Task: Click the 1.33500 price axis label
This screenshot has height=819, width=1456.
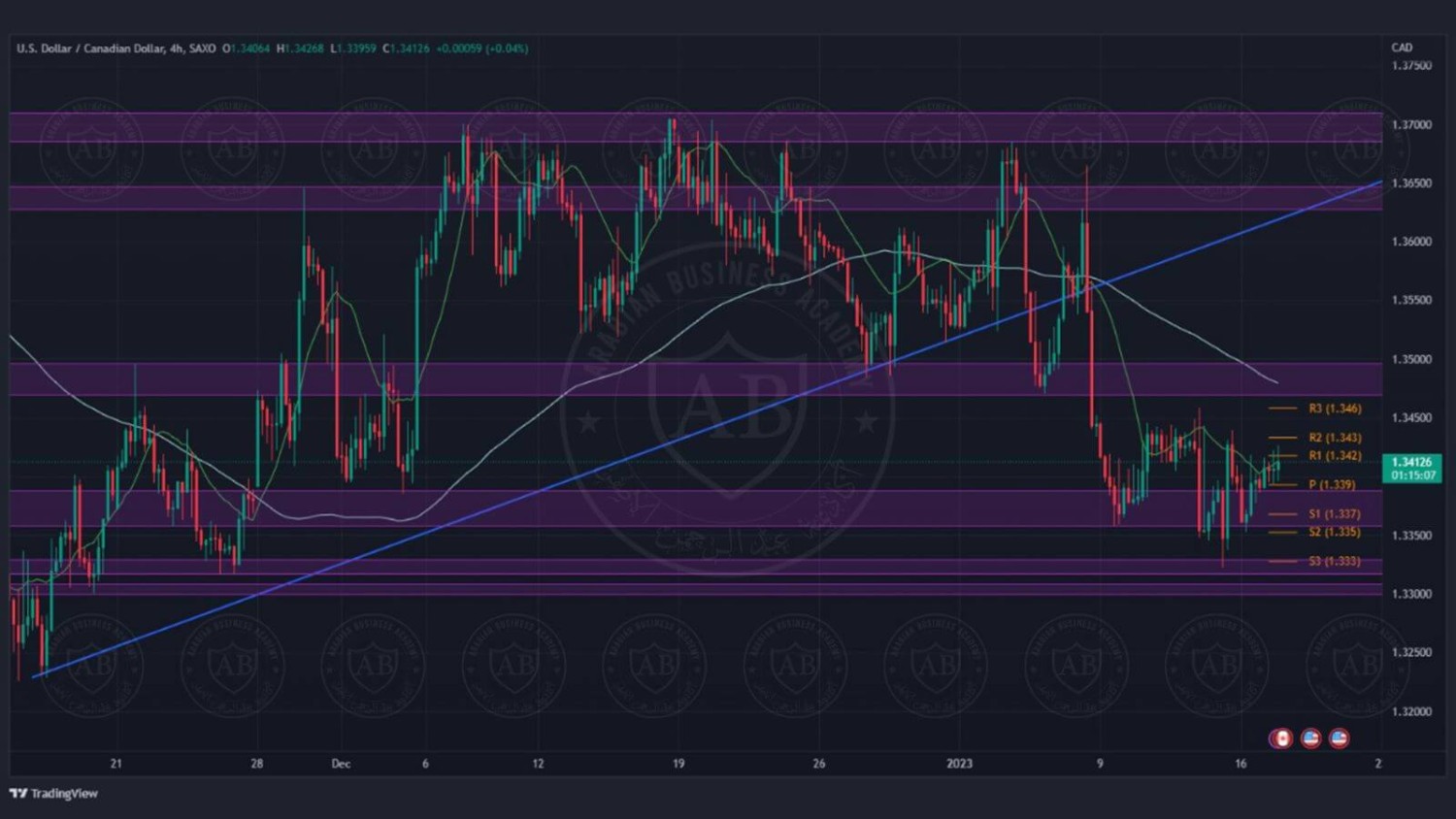Action: pyautogui.click(x=1411, y=536)
